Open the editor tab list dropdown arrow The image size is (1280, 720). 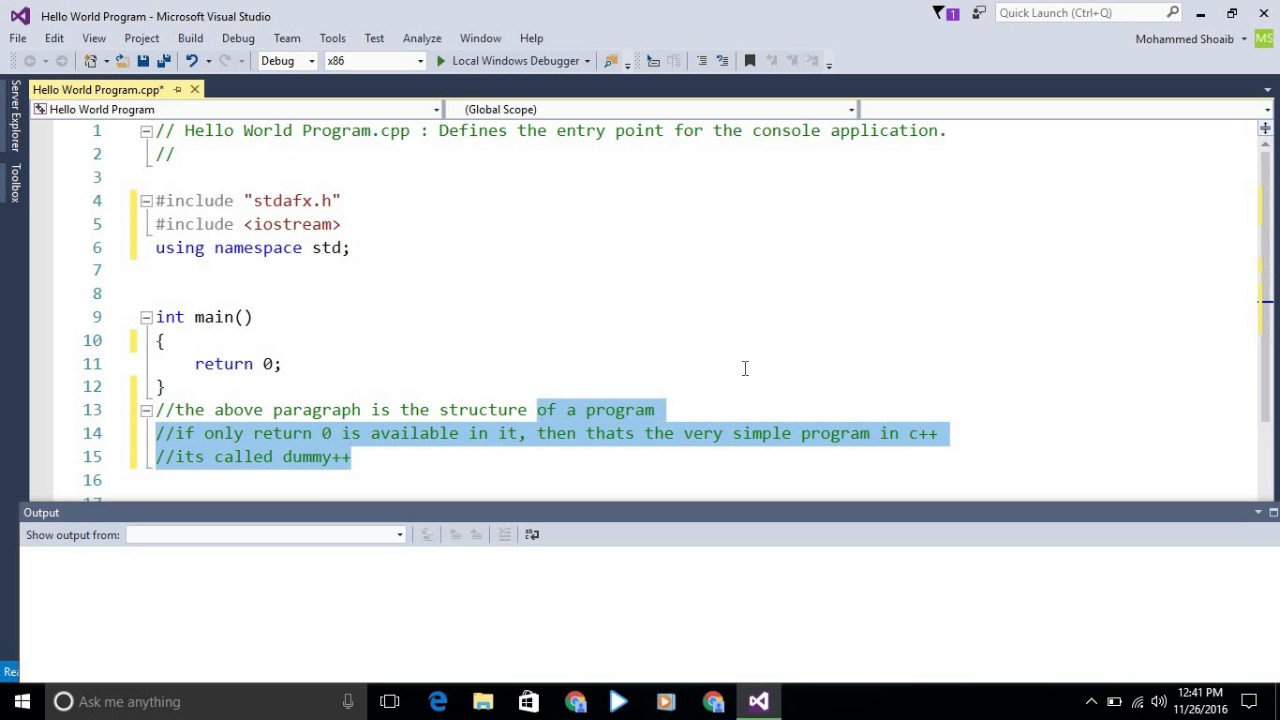(1267, 90)
